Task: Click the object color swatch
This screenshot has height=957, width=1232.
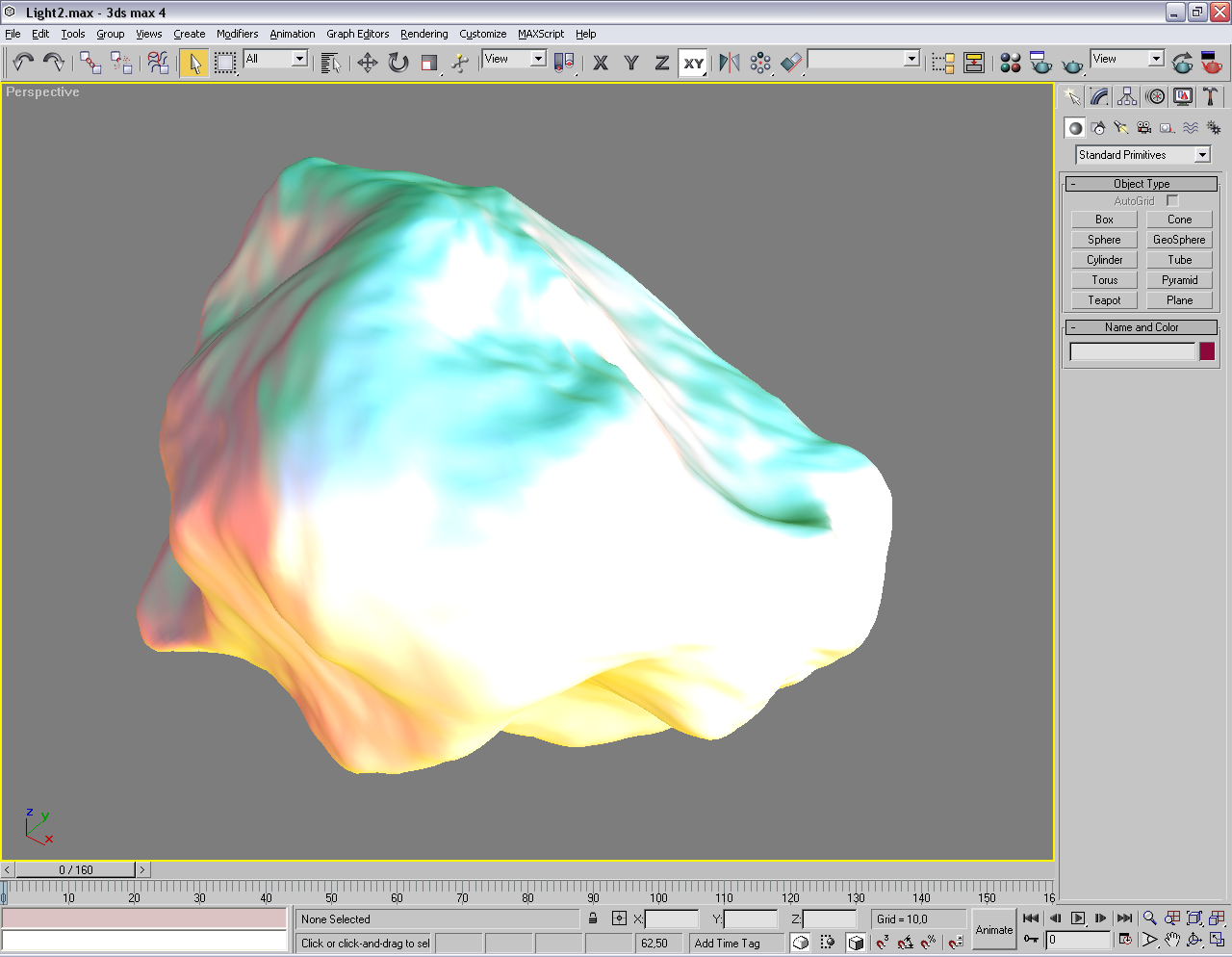Action: point(1207,351)
